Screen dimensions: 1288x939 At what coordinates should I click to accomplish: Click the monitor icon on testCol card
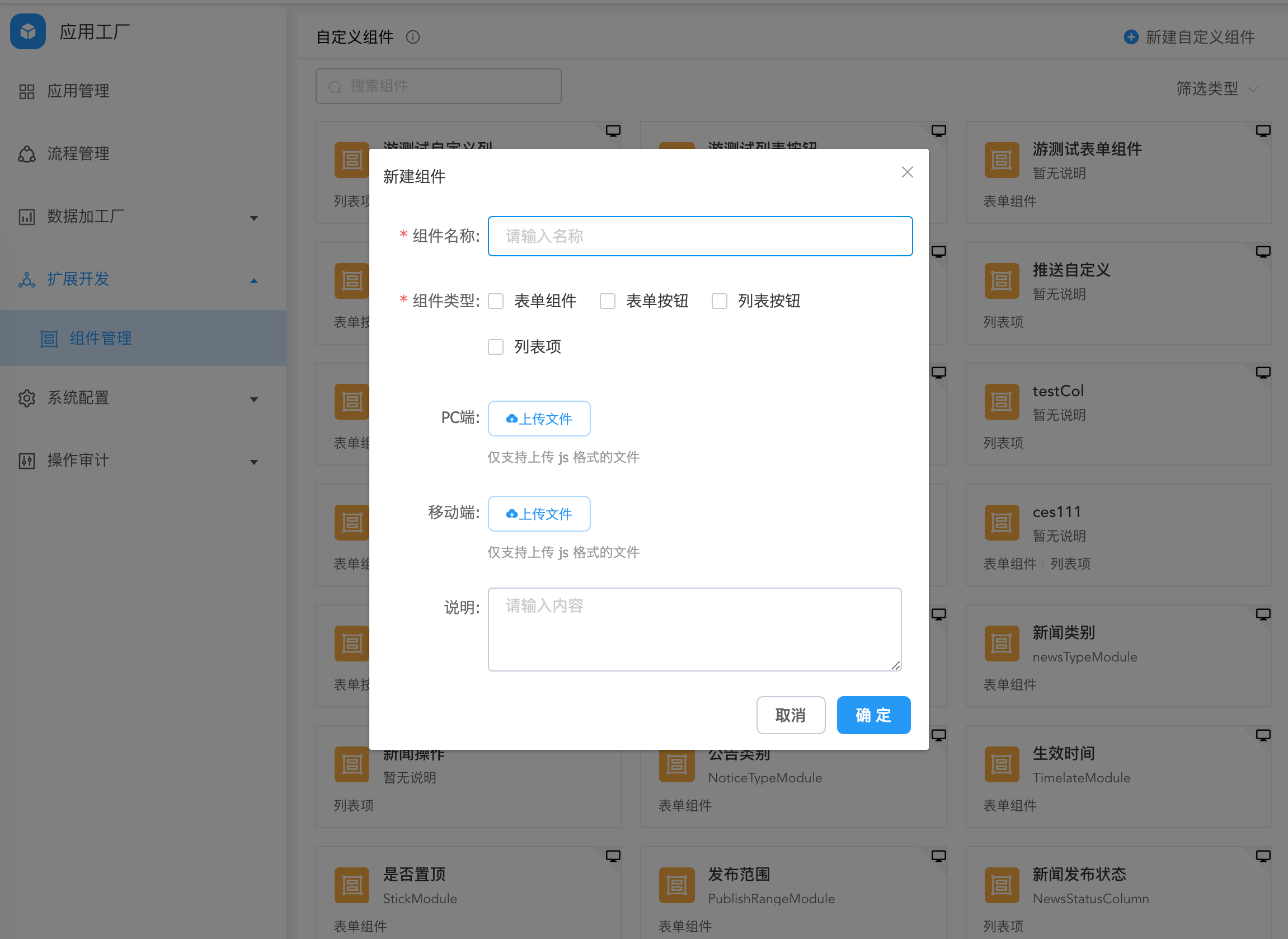coord(1262,373)
